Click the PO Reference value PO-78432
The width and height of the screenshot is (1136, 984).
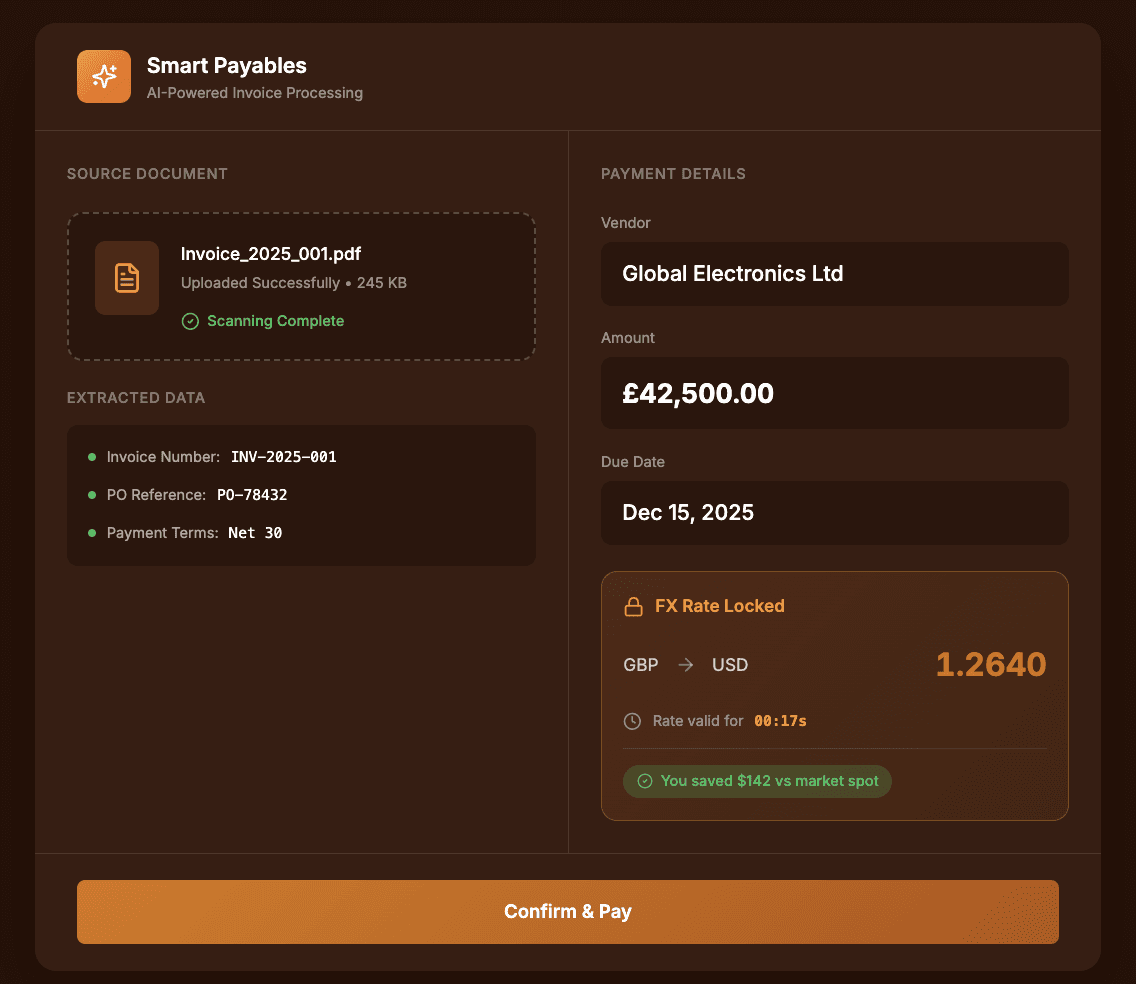[252, 495]
